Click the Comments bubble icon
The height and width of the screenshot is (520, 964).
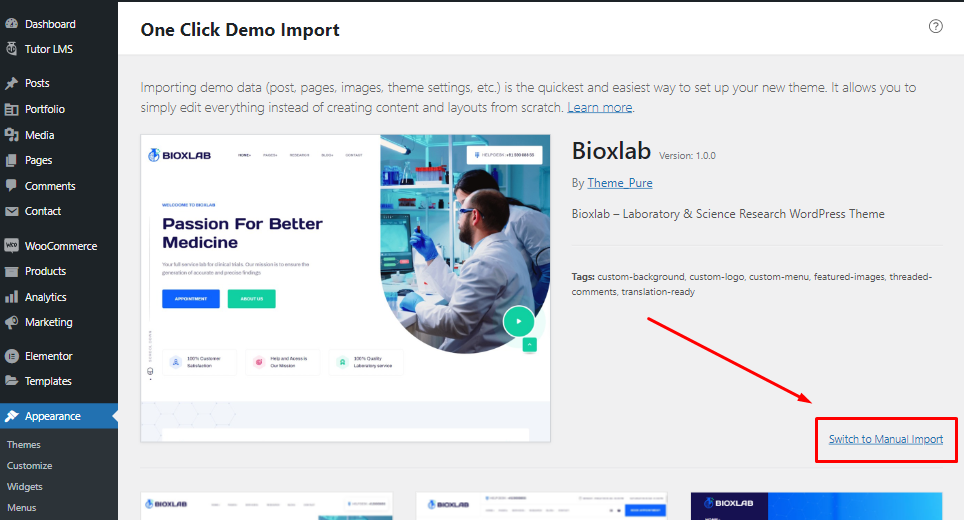point(11,186)
